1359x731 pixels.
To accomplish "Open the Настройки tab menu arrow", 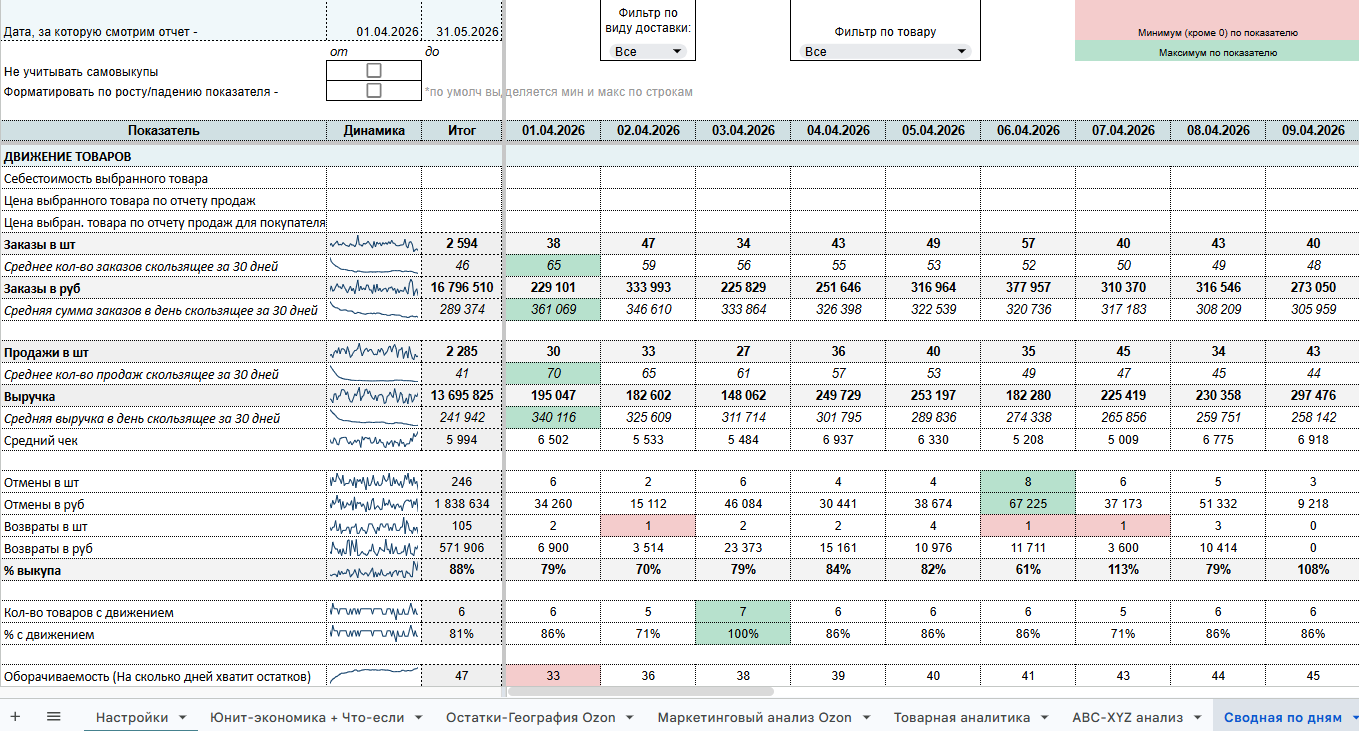I will 182,717.
